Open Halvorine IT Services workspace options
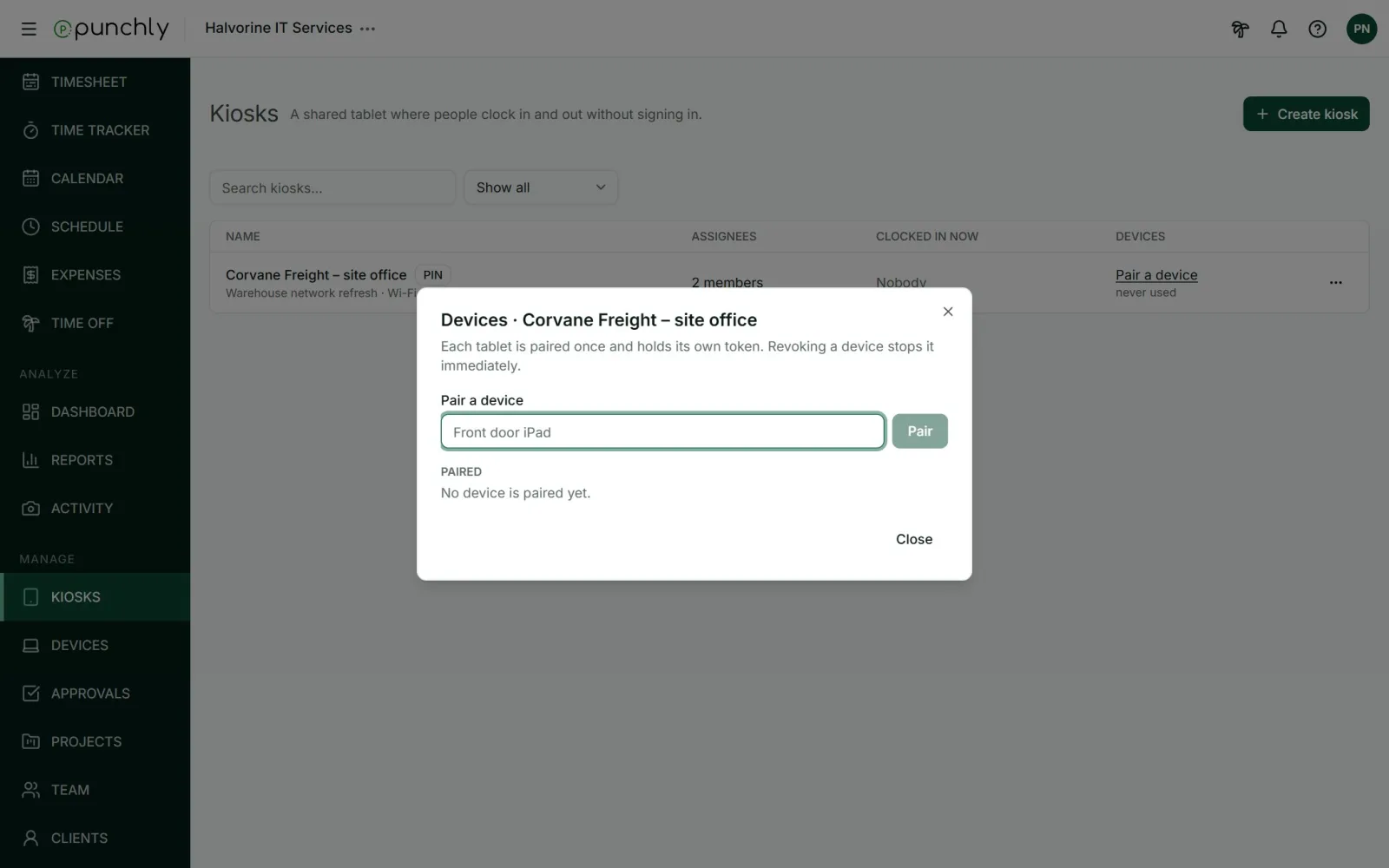The width and height of the screenshot is (1389, 868). click(368, 29)
